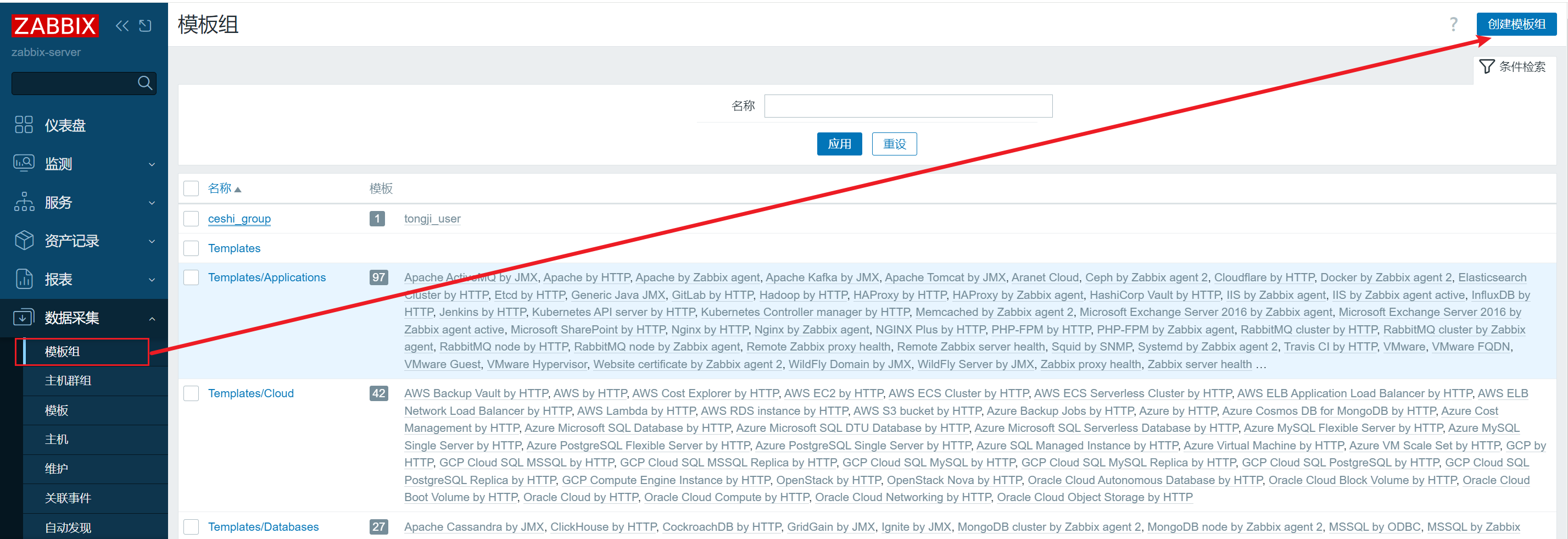
Task: Click the filter funnel icon 条件检索
Action: (1486, 66)
